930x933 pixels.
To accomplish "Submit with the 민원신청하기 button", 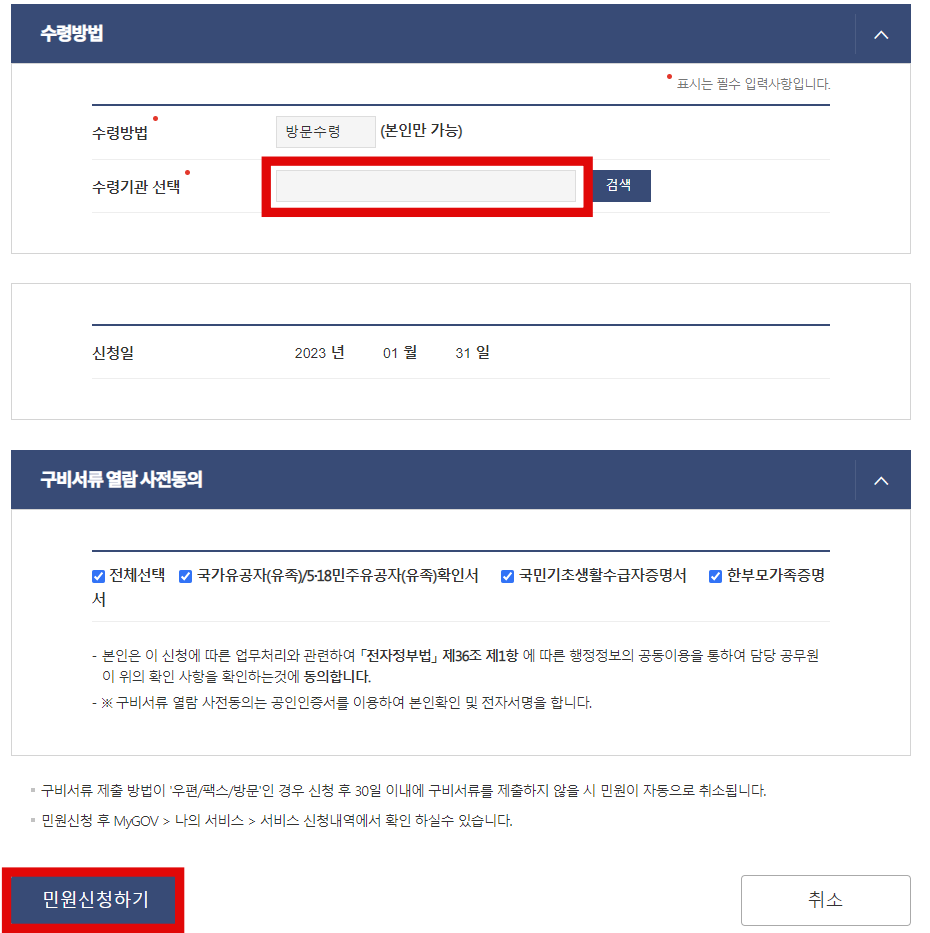I will [x=95, y=899].
